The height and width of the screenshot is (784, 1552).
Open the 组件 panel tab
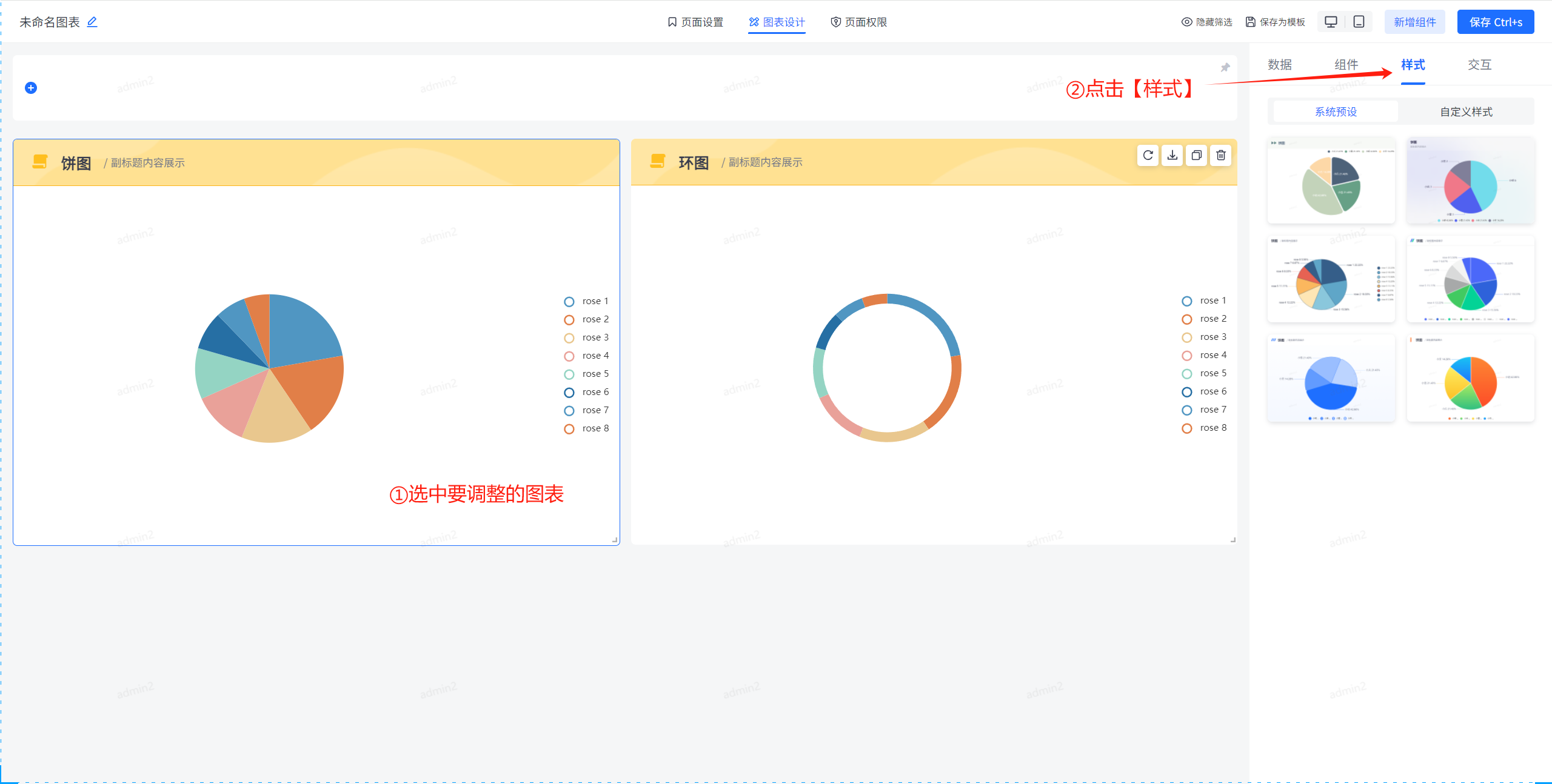tap(1346, 65)
